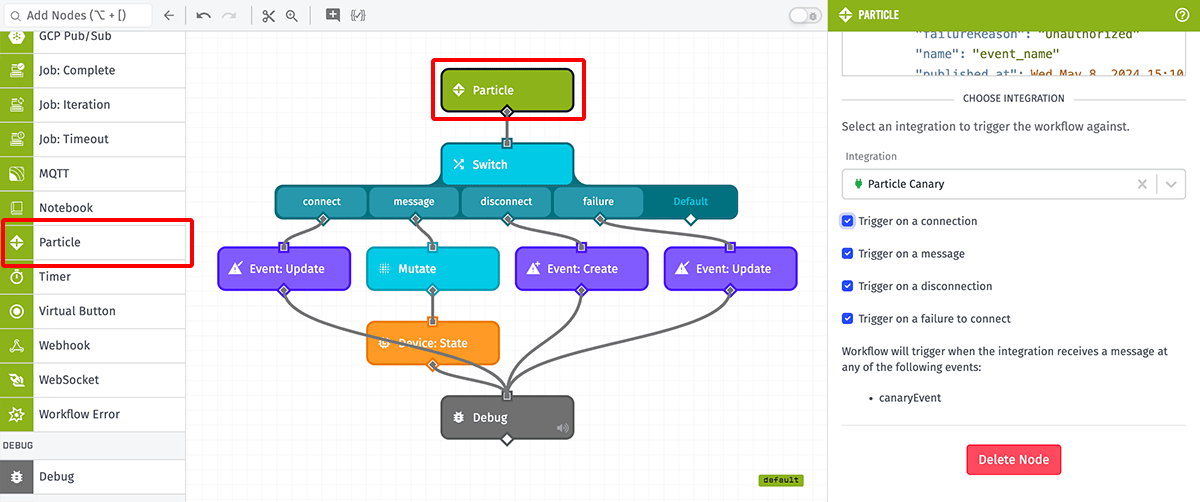Screen dimensions: 1200x502
Task: Open the Integration dropdown arrow
Action: click(1171, 184)
